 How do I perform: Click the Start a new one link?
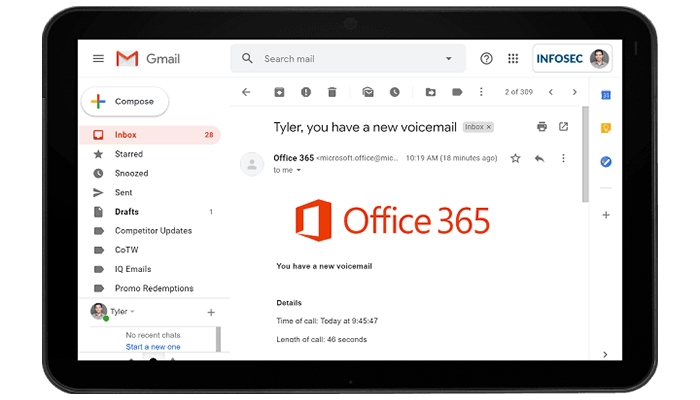click(x=153, y=347)
